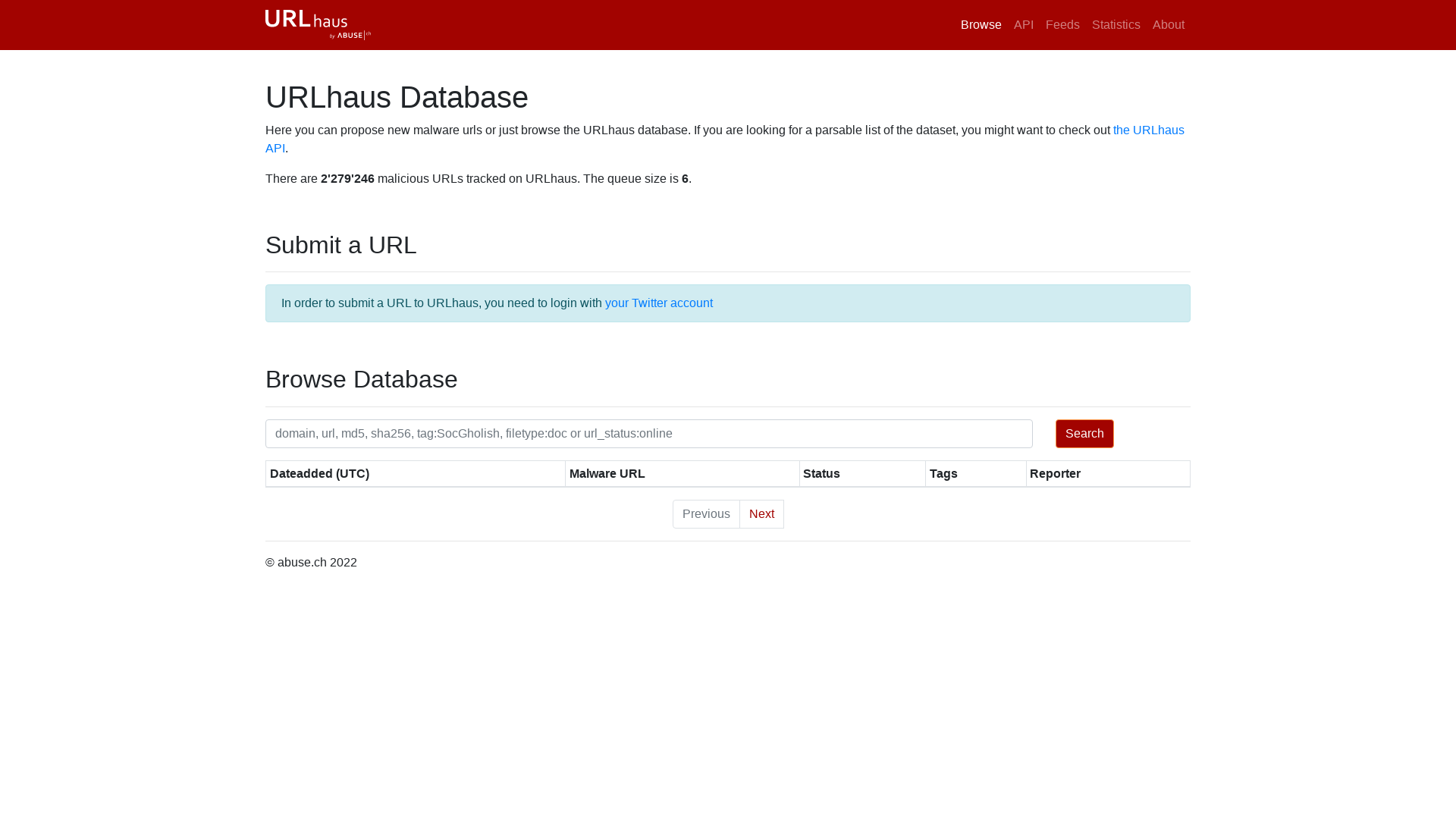
Task: Click the Tags column header
Action: (x=976, y=474)
